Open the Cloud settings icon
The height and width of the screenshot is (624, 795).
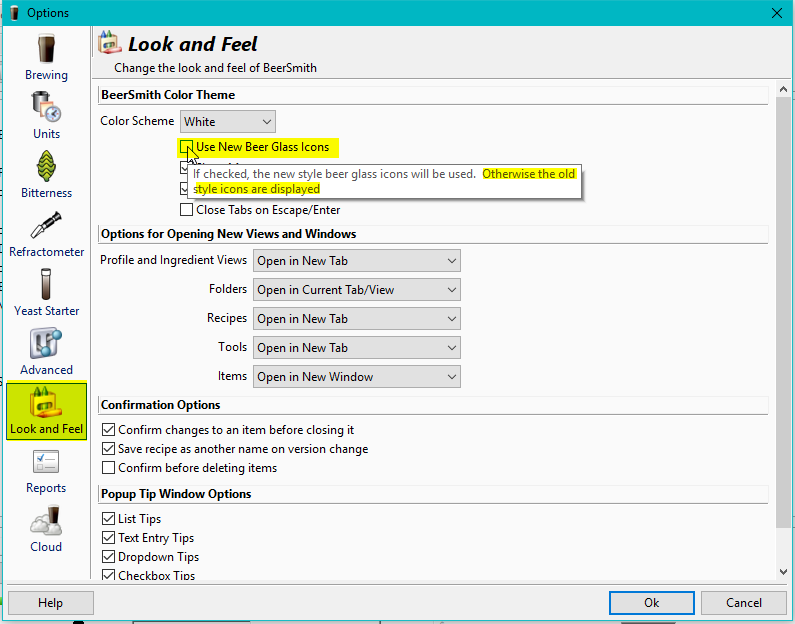(x=46, y=521)
